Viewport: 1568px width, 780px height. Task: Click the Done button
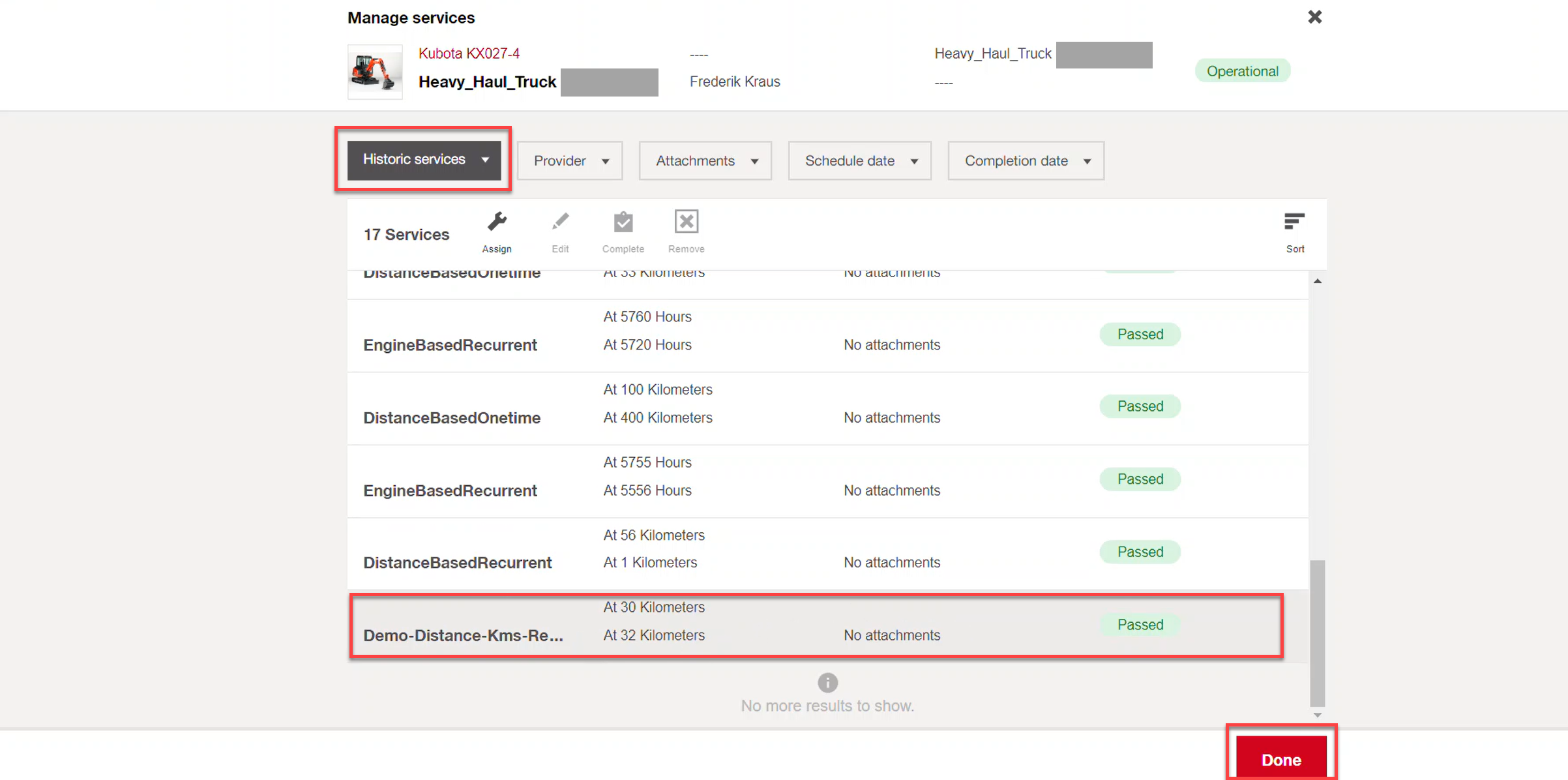1281,759
